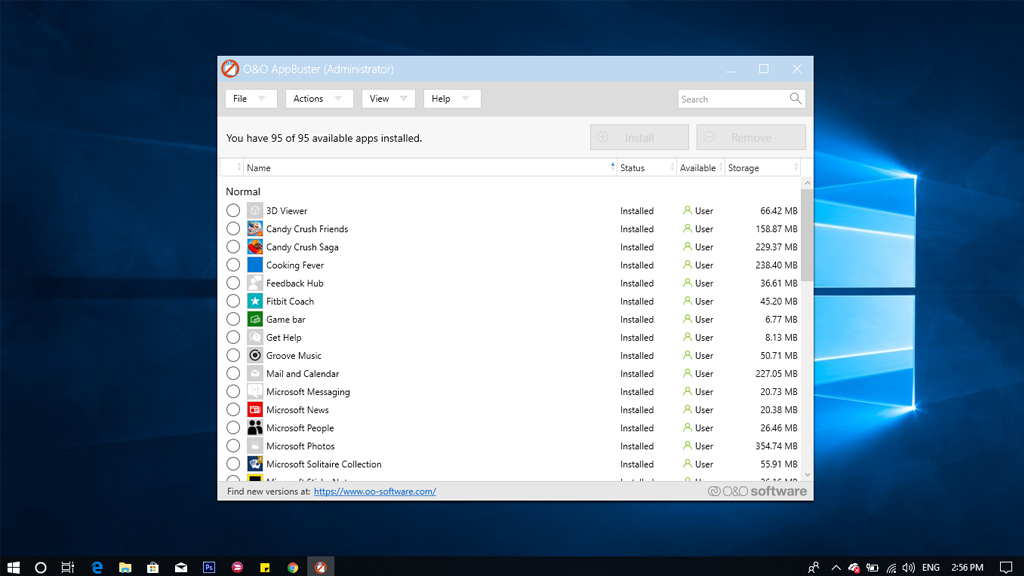
Task: Click the Feedback Hub icon
Action: coord(255,283)
